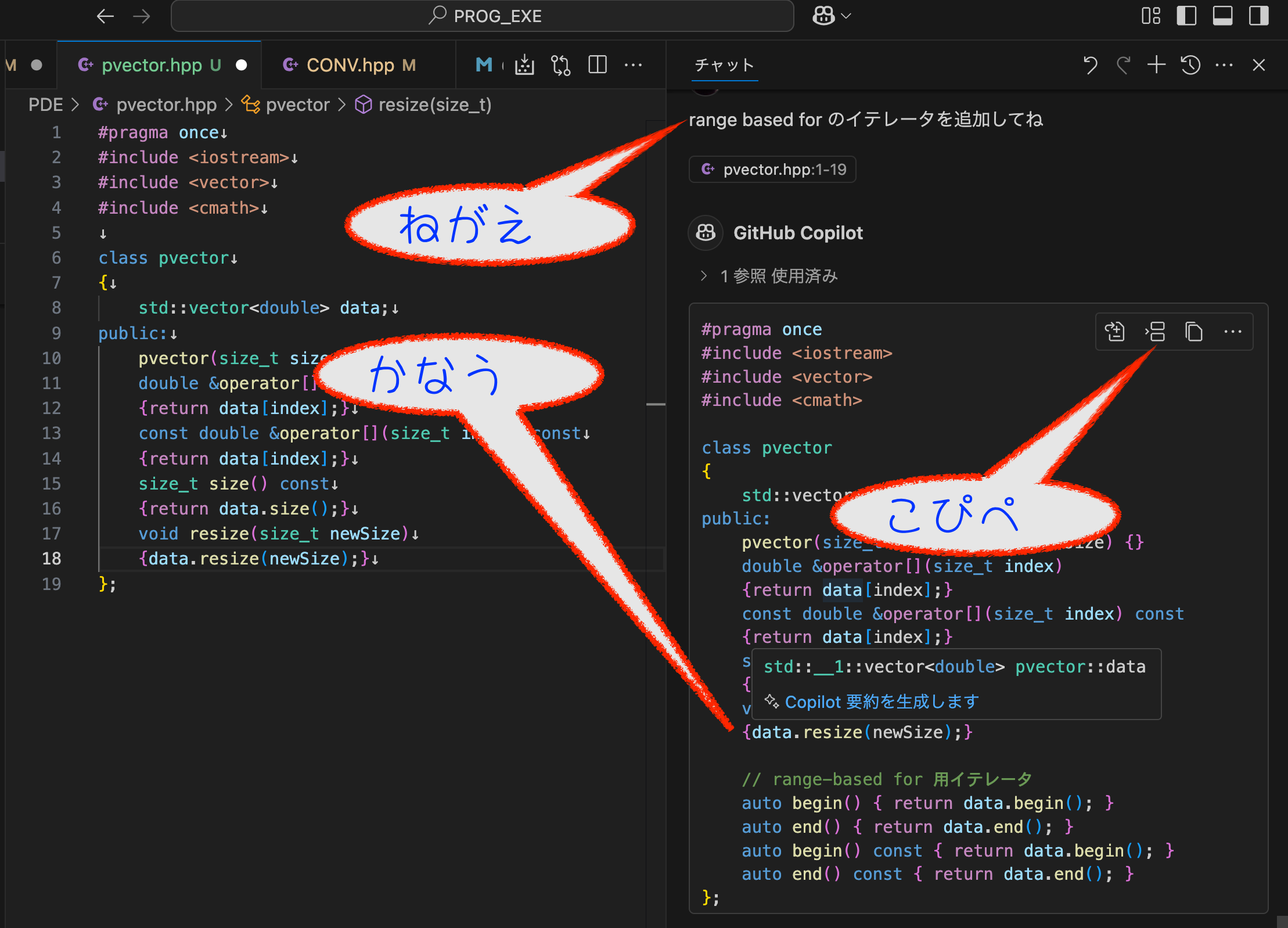The height and width of the screenshot is (928, 1288).
Task: Click 'void resize(size_t newSize)' in editor
Action: click(x=274, y=534)
